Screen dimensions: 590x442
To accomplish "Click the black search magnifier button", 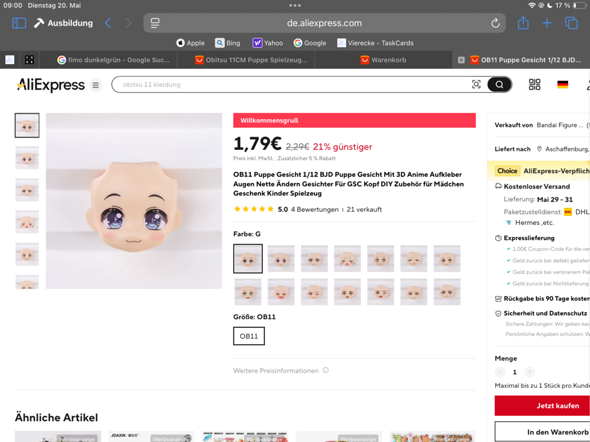I will point(499,85).
